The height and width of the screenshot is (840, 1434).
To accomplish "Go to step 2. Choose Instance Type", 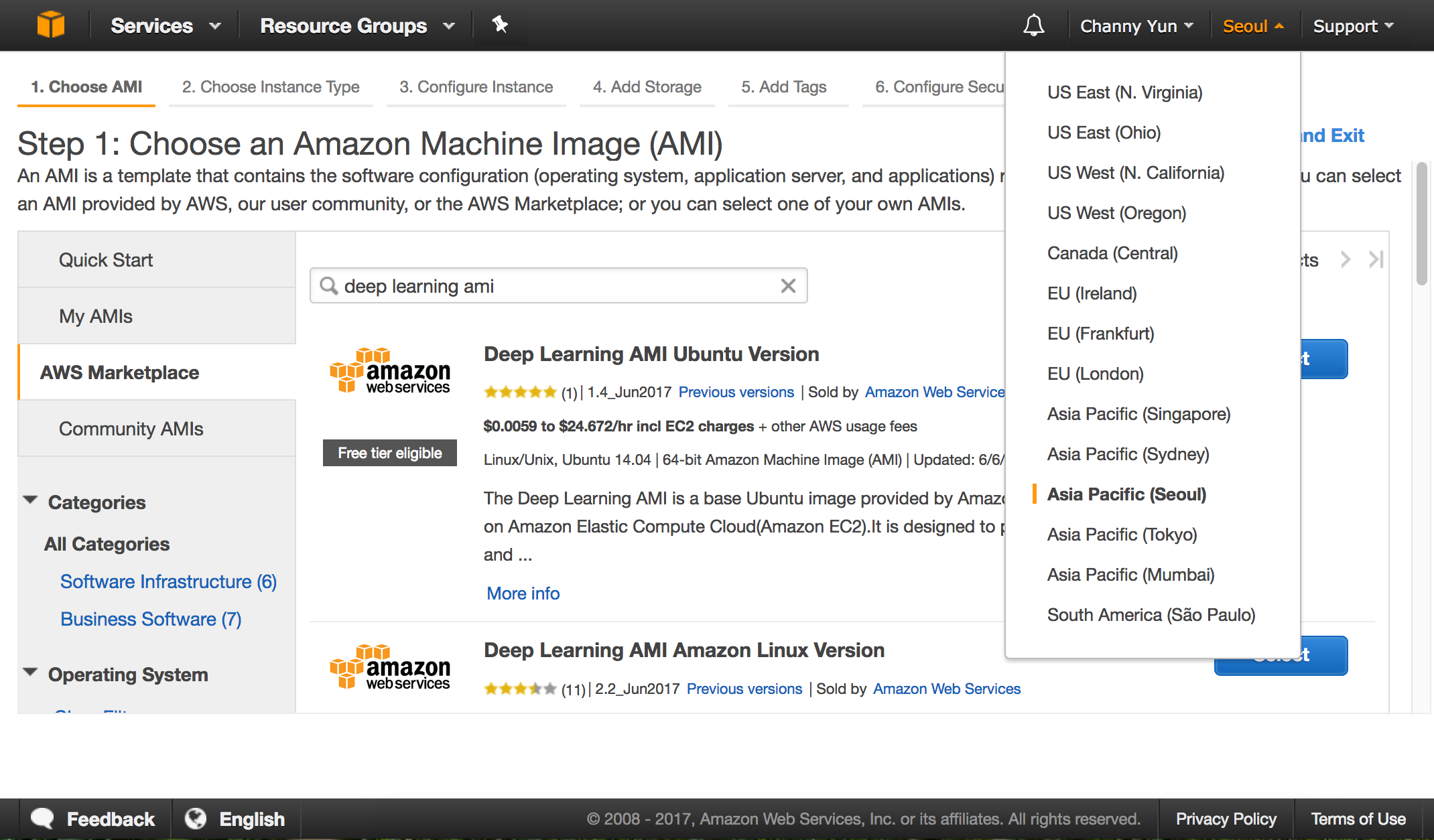I will coord(271,87).
